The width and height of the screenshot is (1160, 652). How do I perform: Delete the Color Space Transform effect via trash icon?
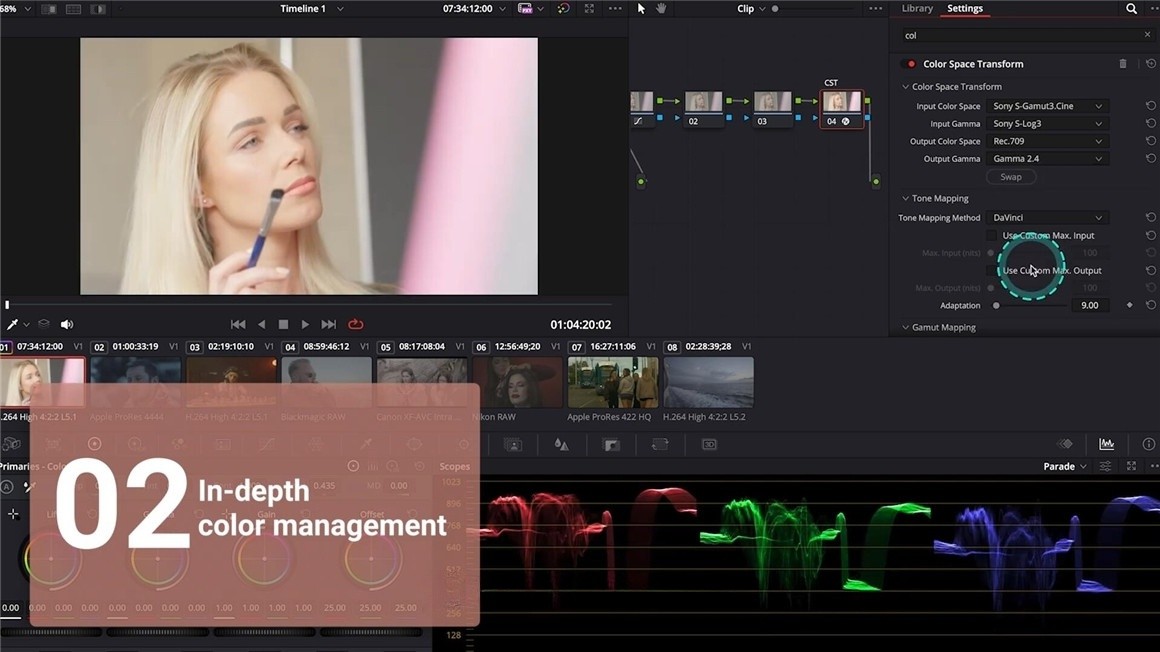(1123, 64)
